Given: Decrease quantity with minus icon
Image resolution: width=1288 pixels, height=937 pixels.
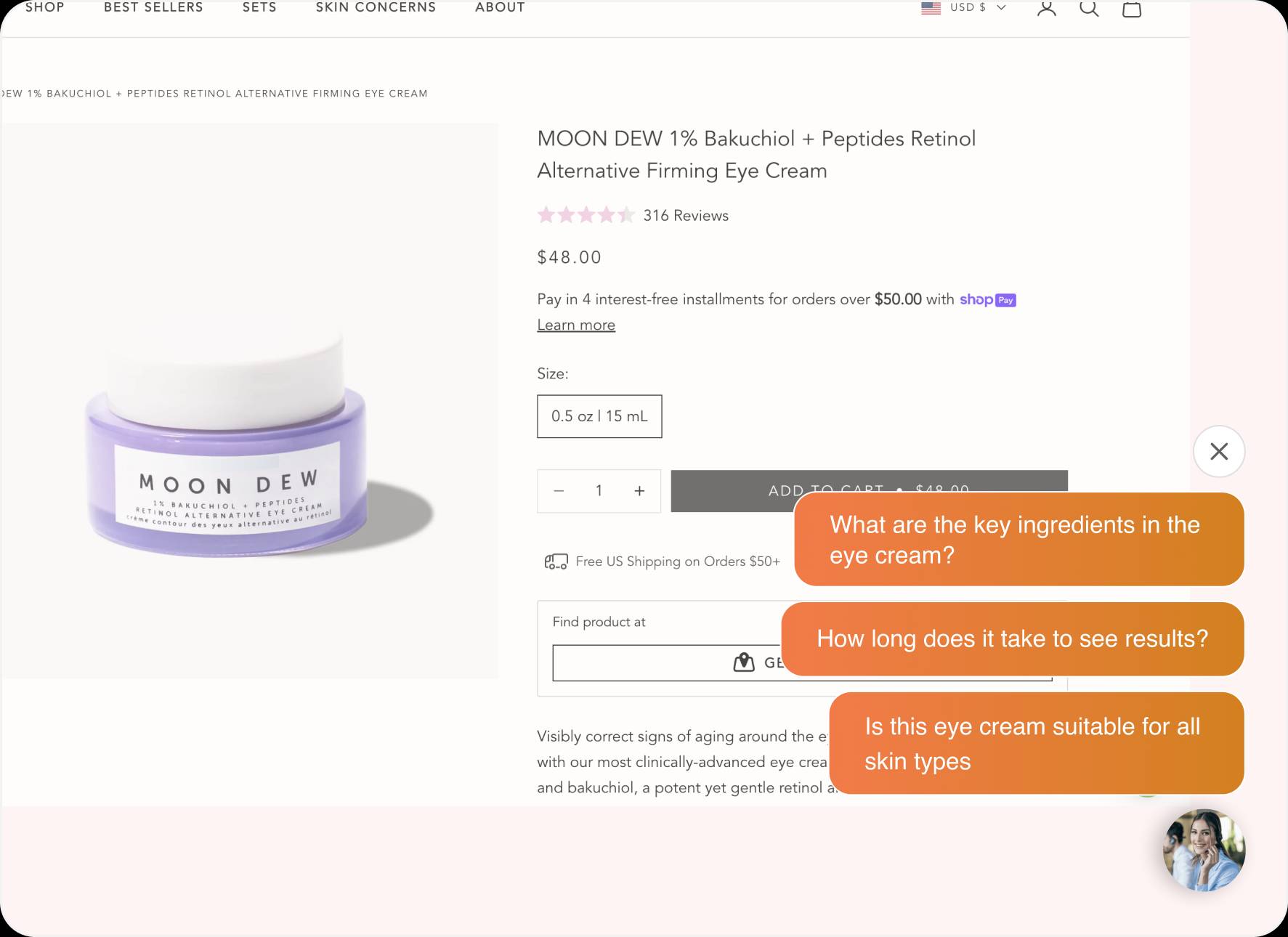Looking at the screenshot, I should (559, 491).
